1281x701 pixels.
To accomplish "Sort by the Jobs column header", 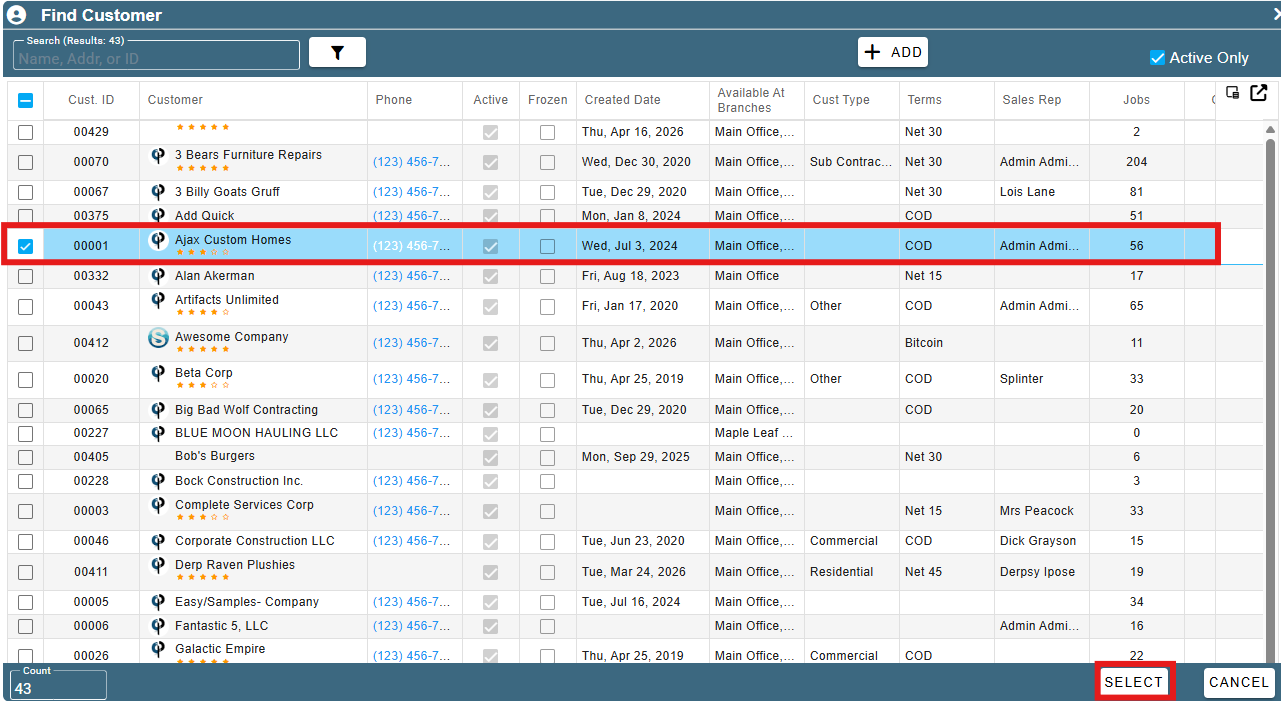I will pyautogui.click(x=1136, y=100).
